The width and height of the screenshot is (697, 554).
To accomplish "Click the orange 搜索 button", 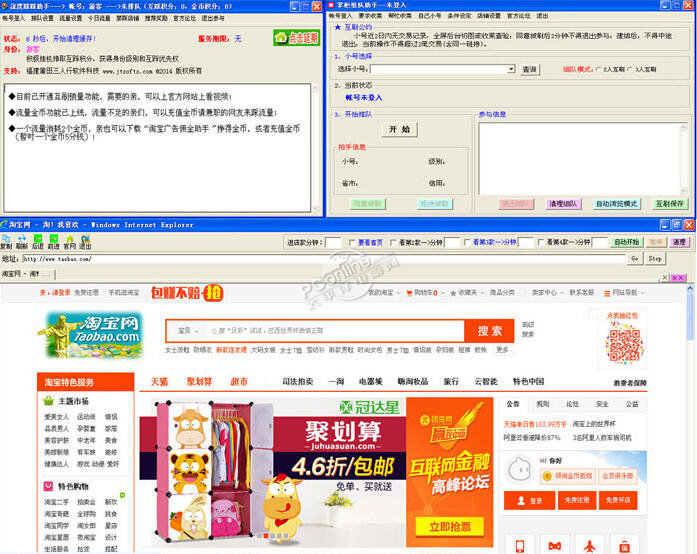I will pos(489,331).
